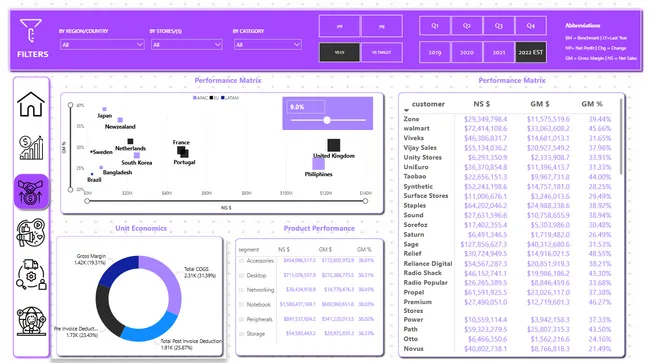This screenshot has height=363, width=650.
Task: Click the NS $ axis right range handle
Action: [365, 201]
